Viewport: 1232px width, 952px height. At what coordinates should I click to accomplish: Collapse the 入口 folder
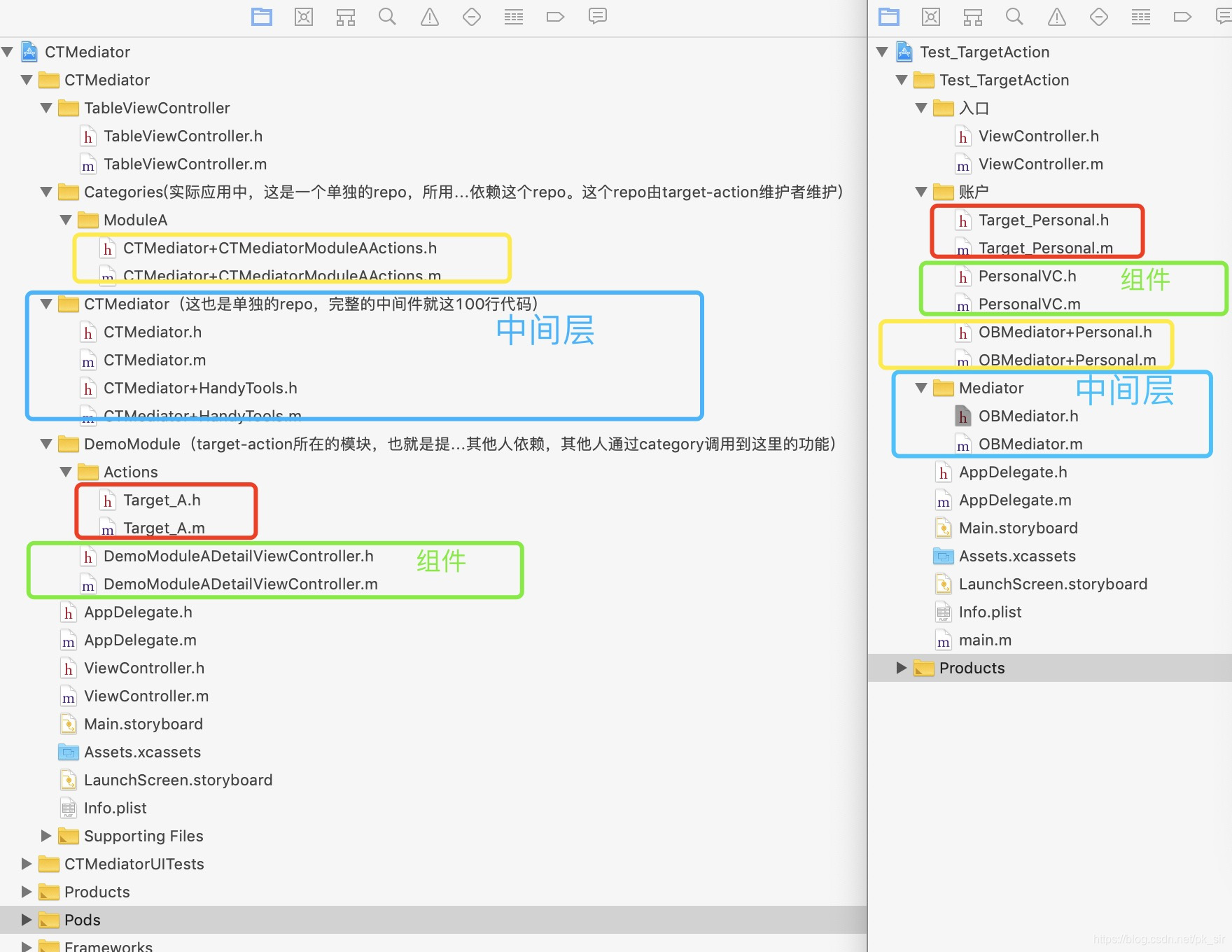[922, 108]
